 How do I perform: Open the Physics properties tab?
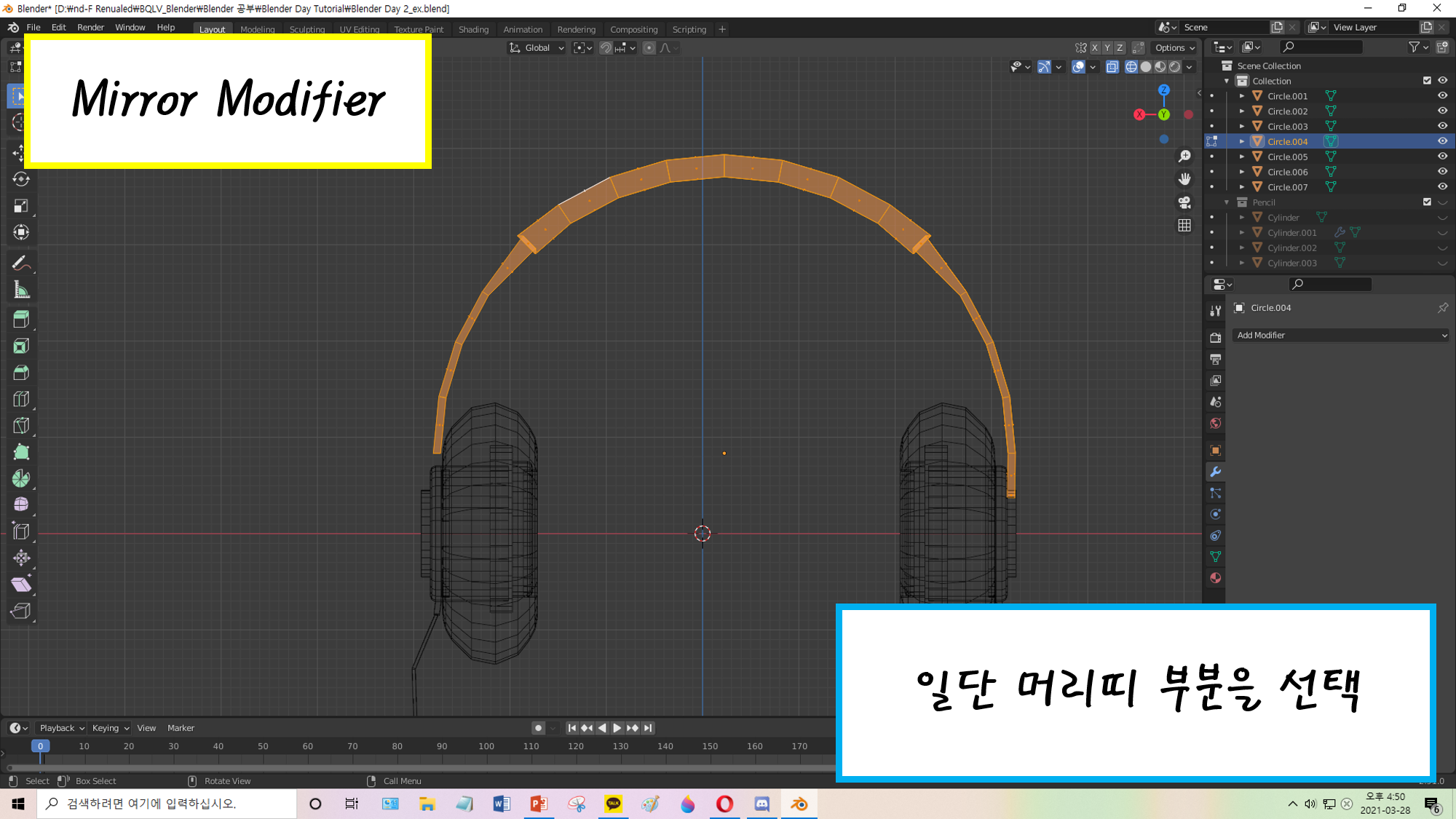tap(1215, 515)
